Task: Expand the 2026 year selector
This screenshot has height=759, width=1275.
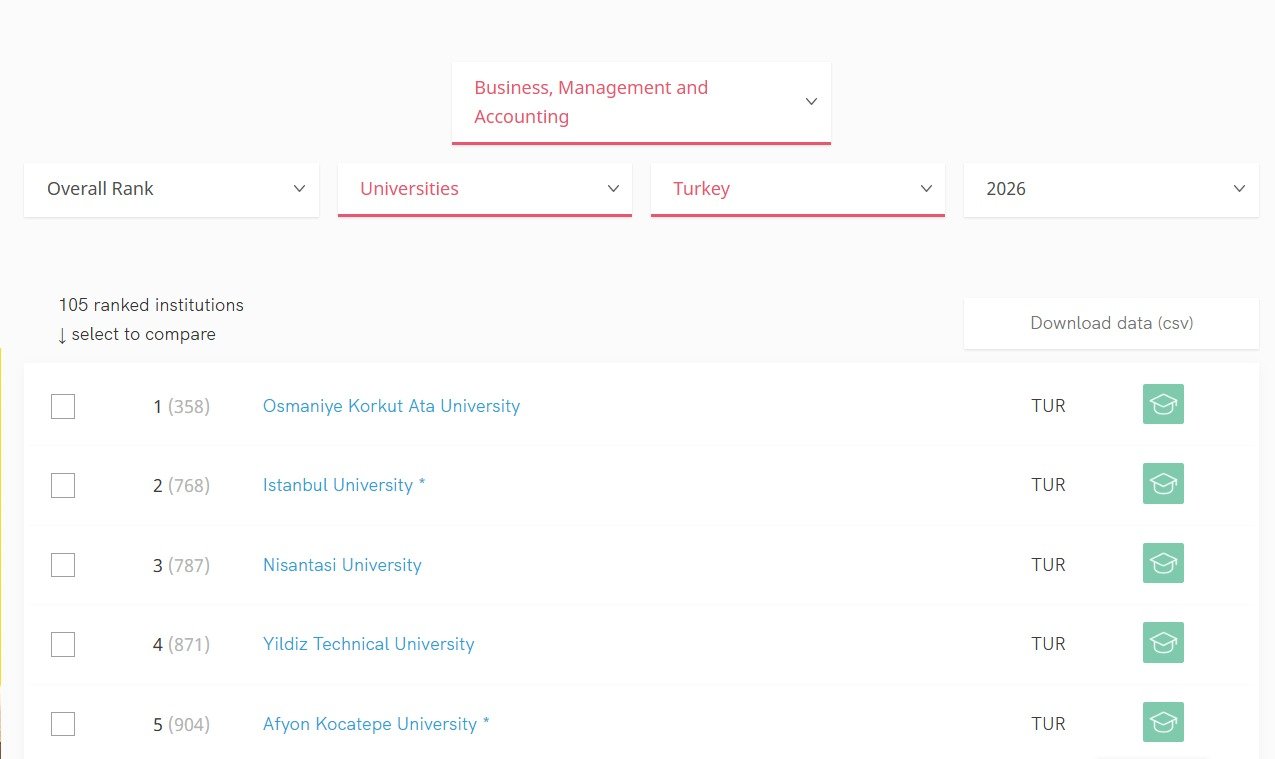Action: pyautogui.click(x=1110, y=189)
